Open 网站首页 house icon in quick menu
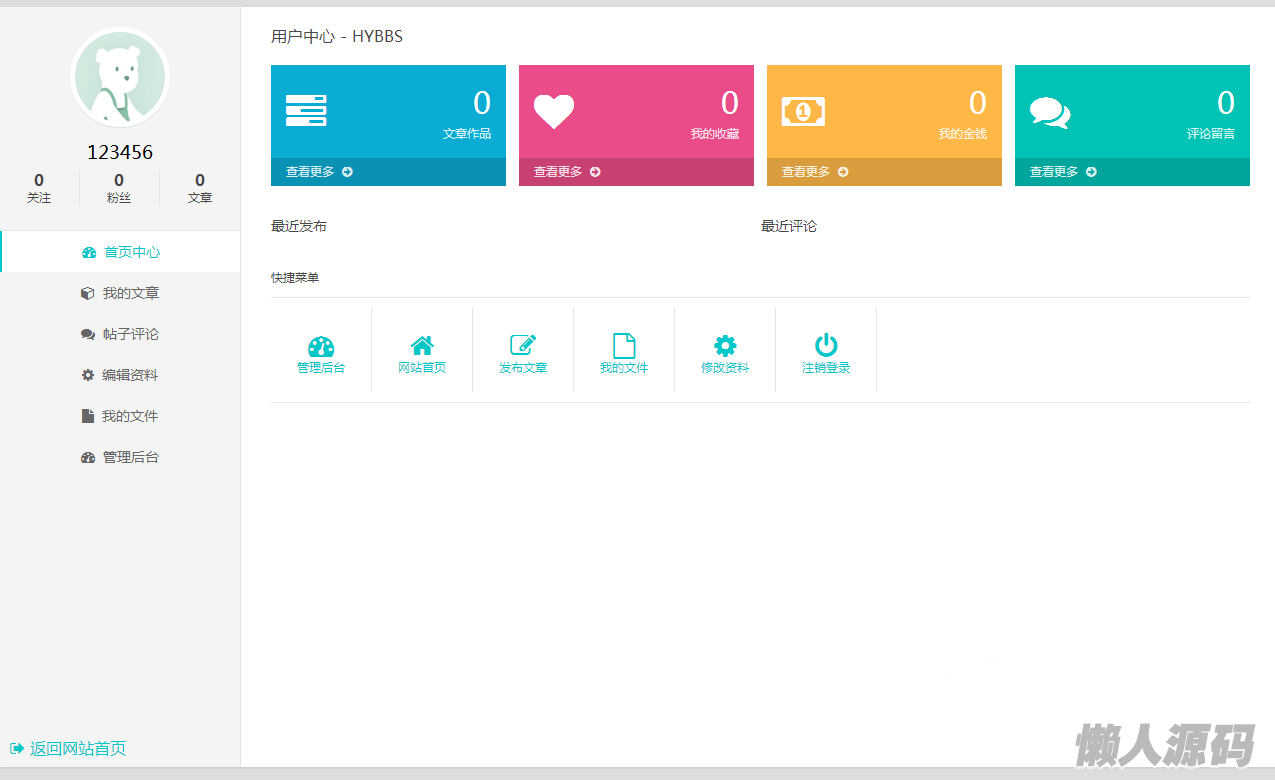1275x780 pixels. (422, 346)
